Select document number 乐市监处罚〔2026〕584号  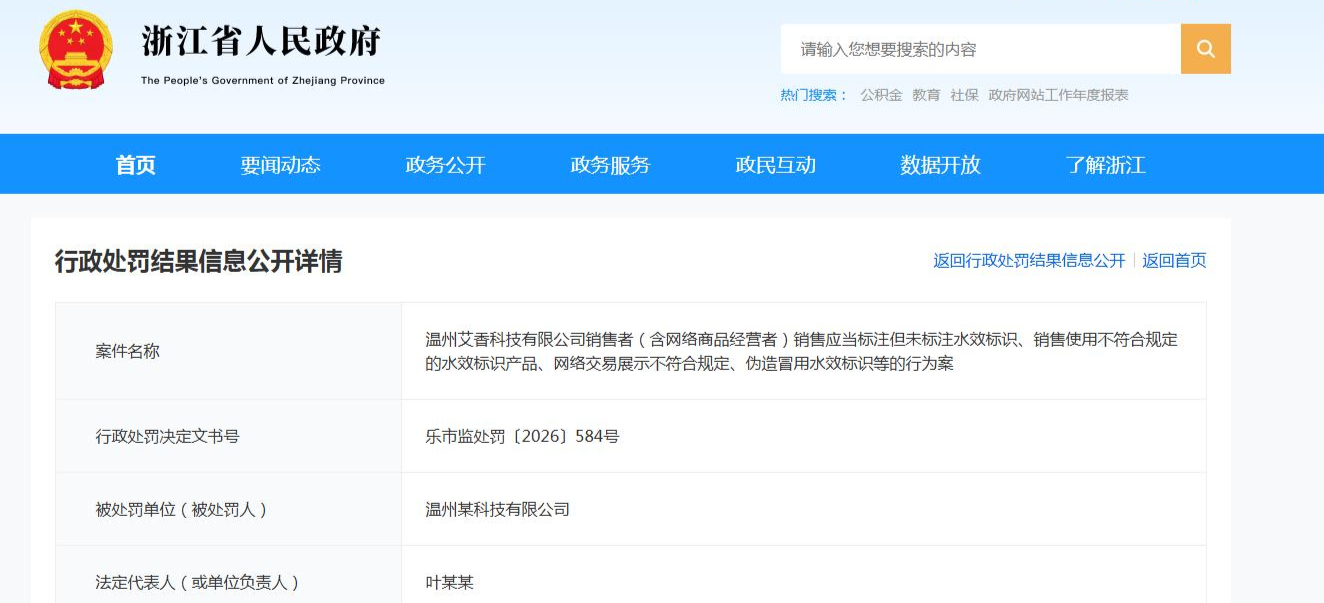click(522, 436)
